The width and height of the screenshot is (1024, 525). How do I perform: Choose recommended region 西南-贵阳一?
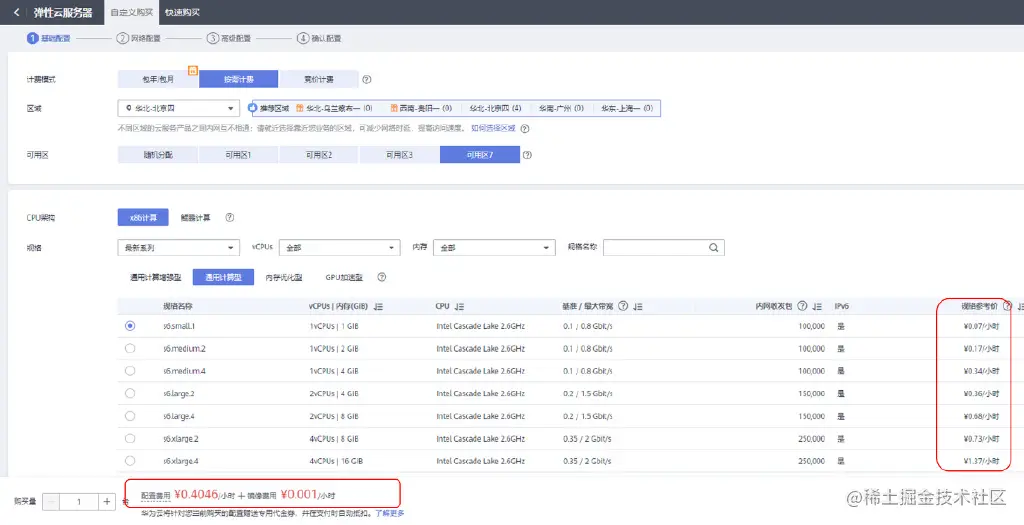coord(421,108)
